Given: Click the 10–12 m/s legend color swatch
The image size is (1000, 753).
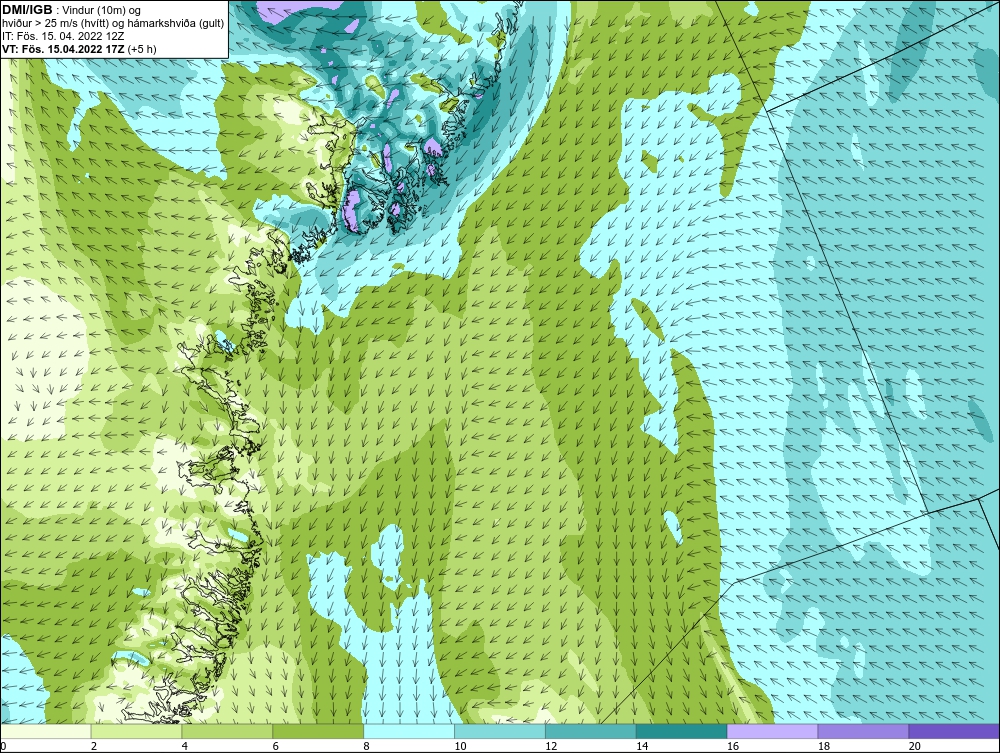Looking at the screenshot, I should coord(500,731).
